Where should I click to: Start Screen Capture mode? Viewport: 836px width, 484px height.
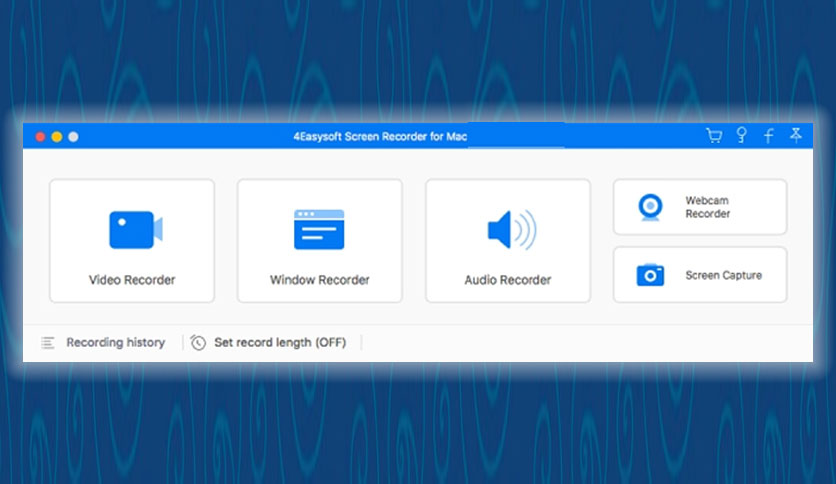(700, 275)
